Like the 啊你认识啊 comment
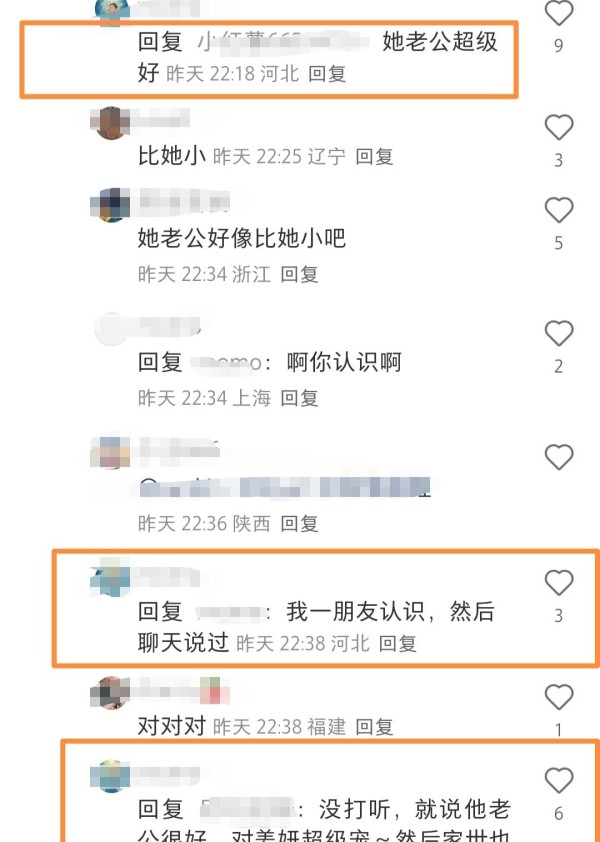 [559, 333]
